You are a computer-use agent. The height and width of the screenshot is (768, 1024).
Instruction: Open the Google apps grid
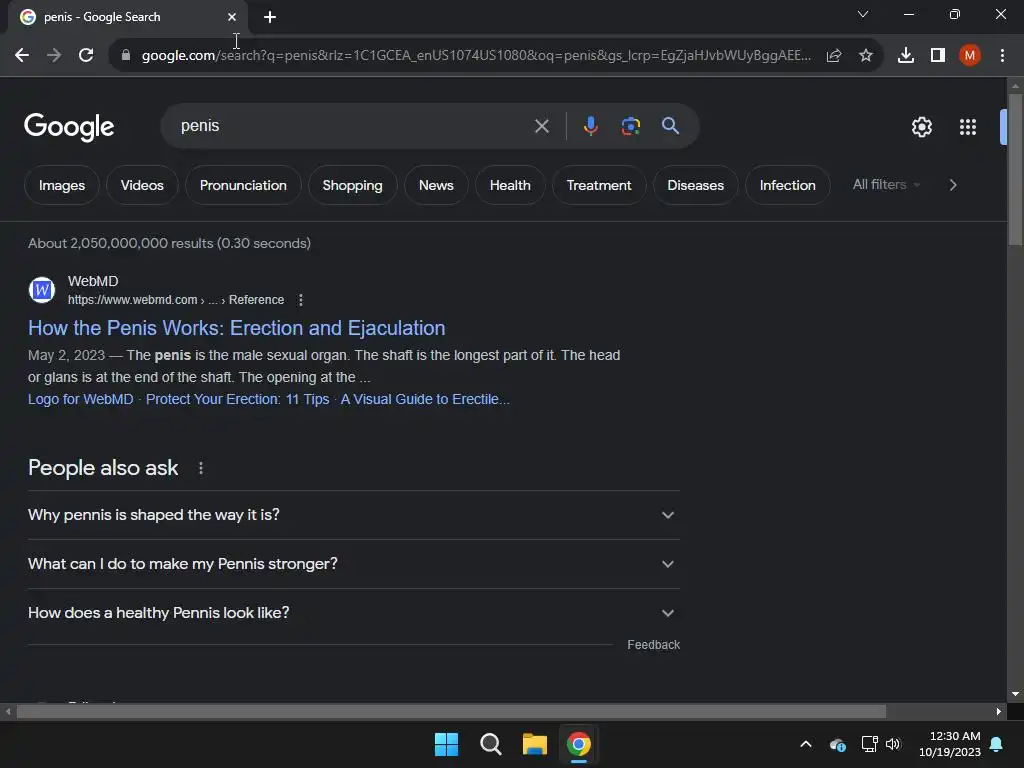click(967, 127)
